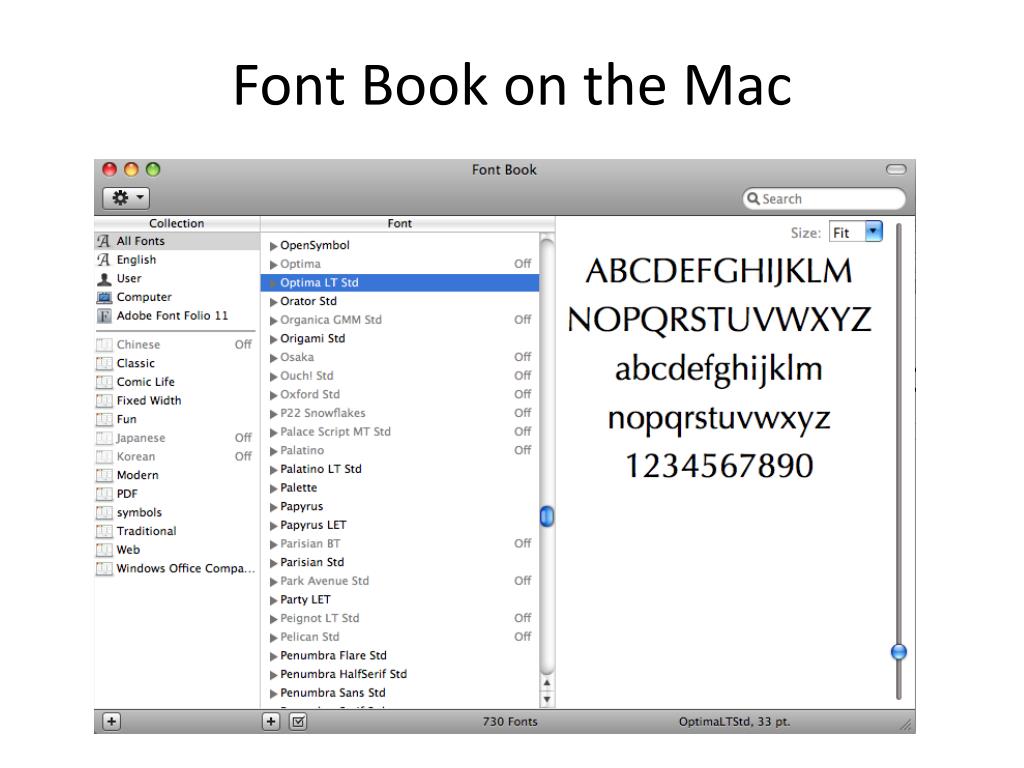Select the P22 Snowflakes font
The image size is (1024, 768).
[x=400, y=413]
